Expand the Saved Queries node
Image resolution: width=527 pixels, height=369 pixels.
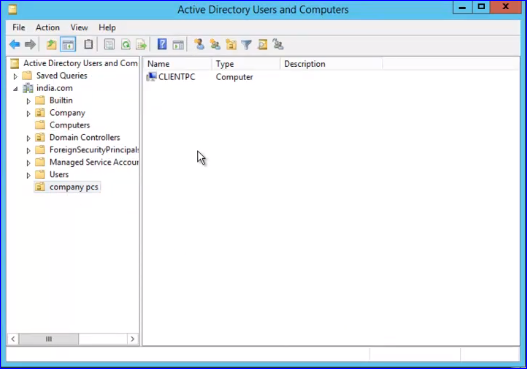coord(15,76)
